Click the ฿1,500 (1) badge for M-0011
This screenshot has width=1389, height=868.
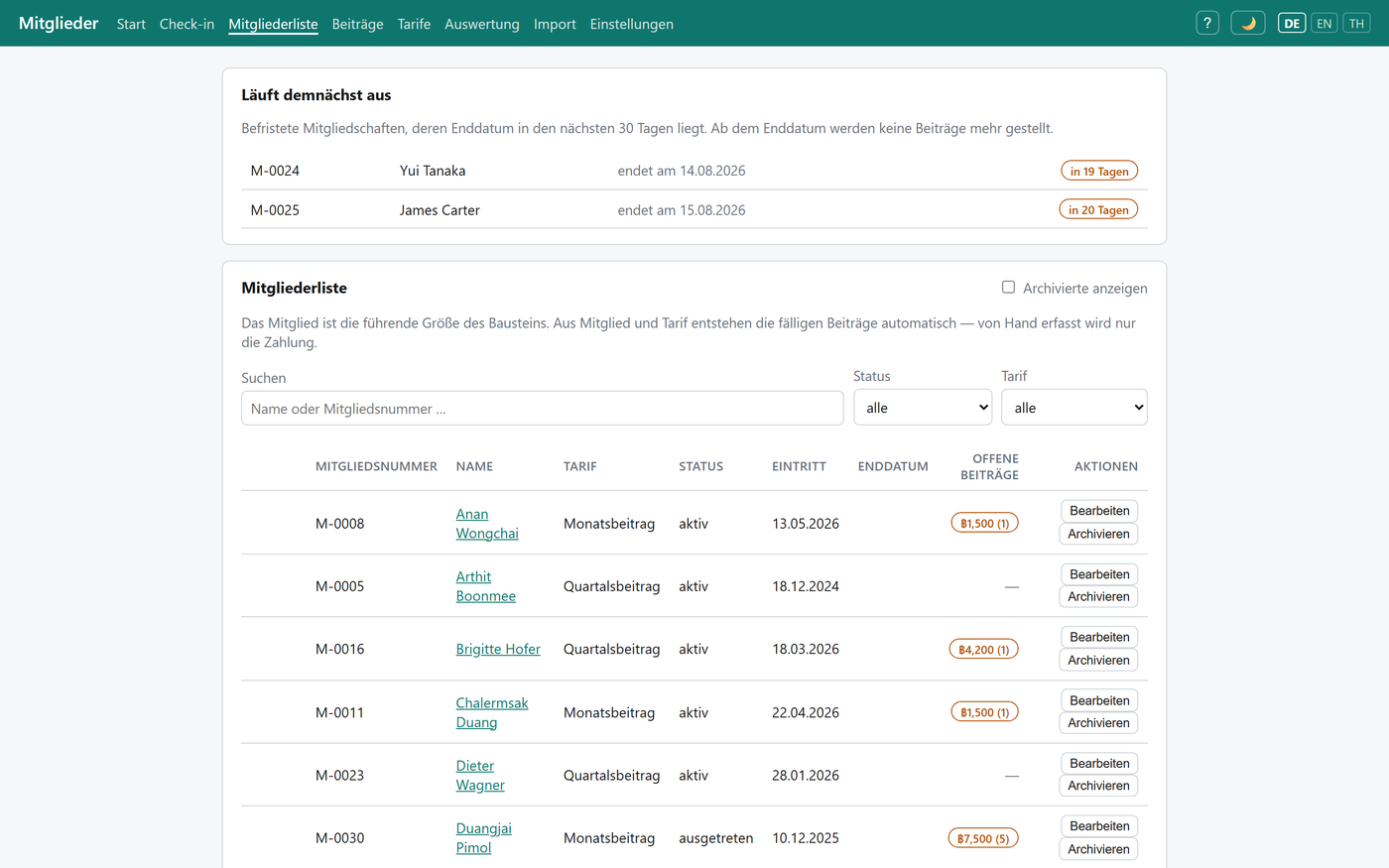[x=984, y=712]
